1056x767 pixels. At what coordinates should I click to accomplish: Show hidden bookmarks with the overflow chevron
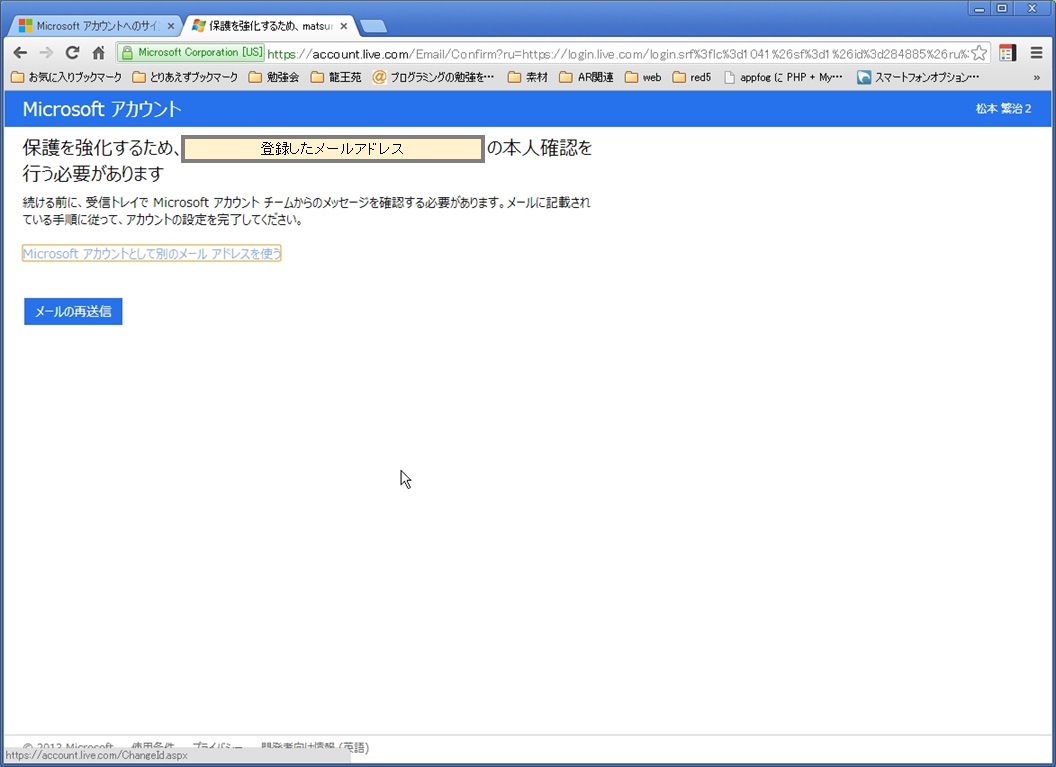pyautogui.click(x=1036, y=77)
